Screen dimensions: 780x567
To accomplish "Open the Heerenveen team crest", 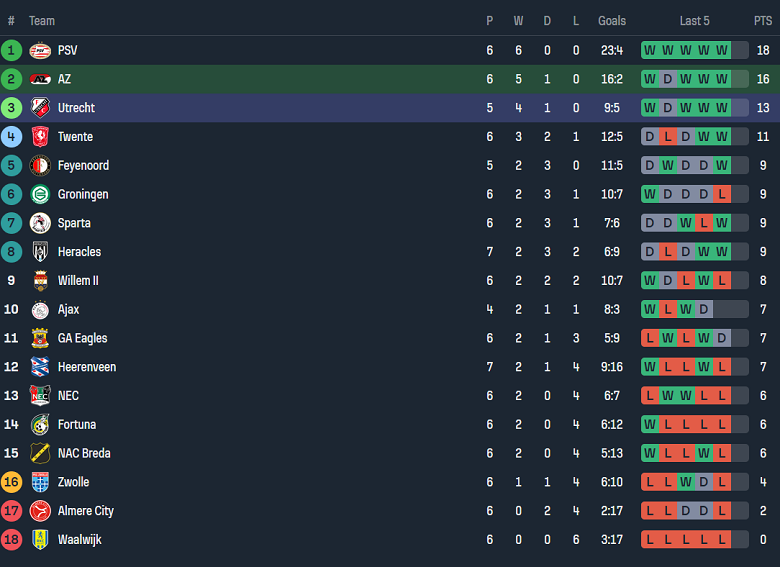I will (x=40, y=367).
